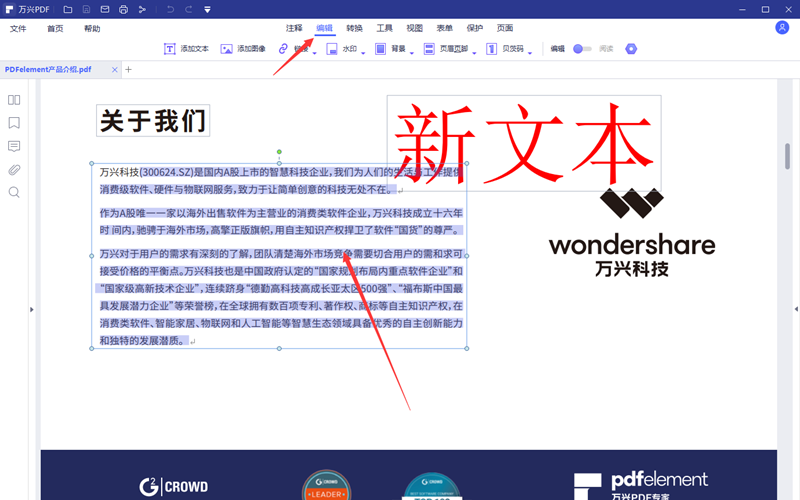800x500 pixels.
Task: Expand the 页眉页脚 header footer dropdown
Action: (472, 49)
